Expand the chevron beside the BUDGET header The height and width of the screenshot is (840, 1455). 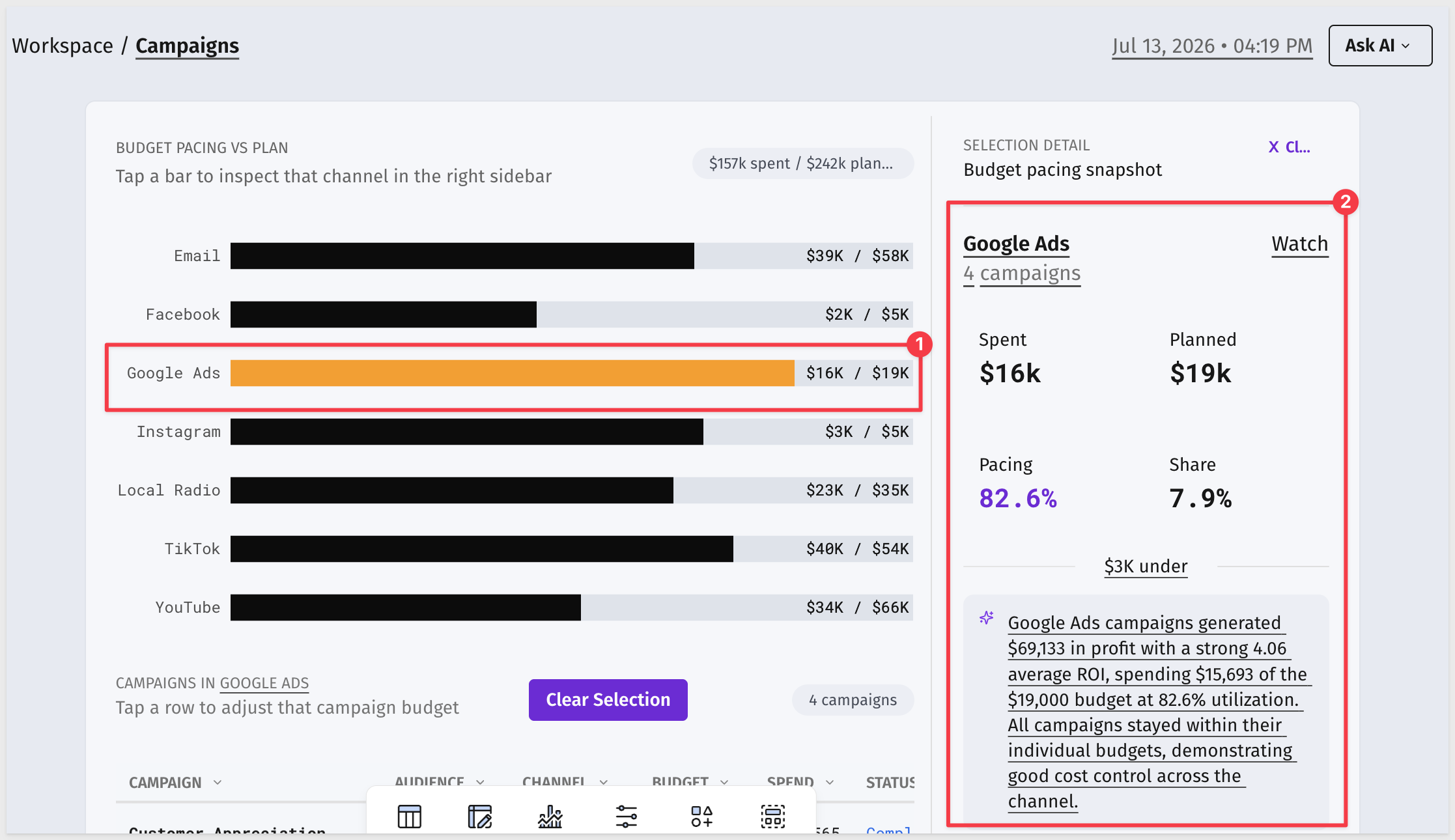click(x=724, y=782)
